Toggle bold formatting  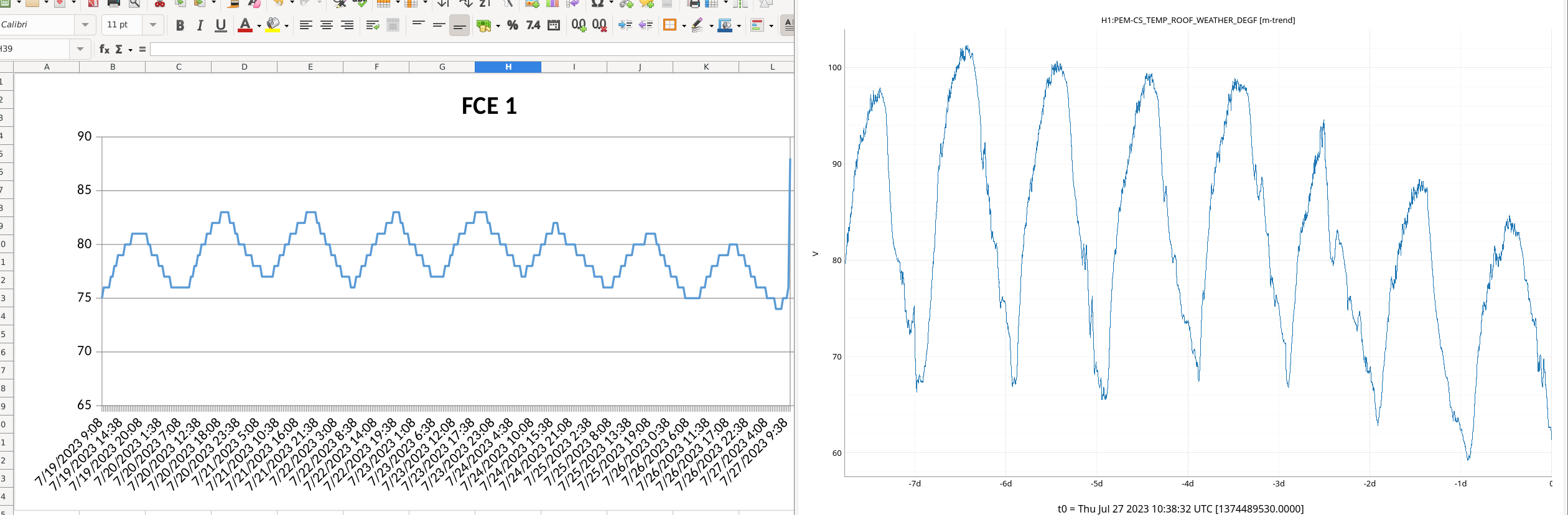(x=180, y=26)
